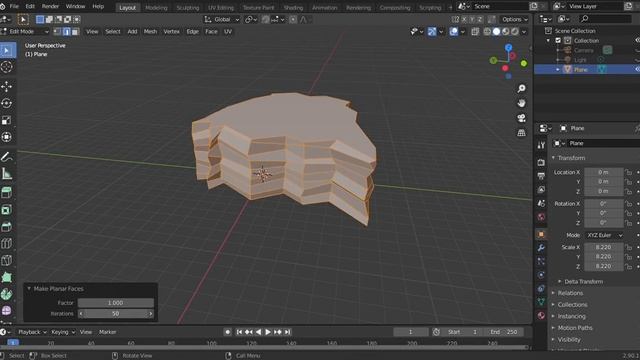Viewport: 640px width, 360px height.
Task: Select the Extrude Region tool
Action: click(x=7, y=209)
